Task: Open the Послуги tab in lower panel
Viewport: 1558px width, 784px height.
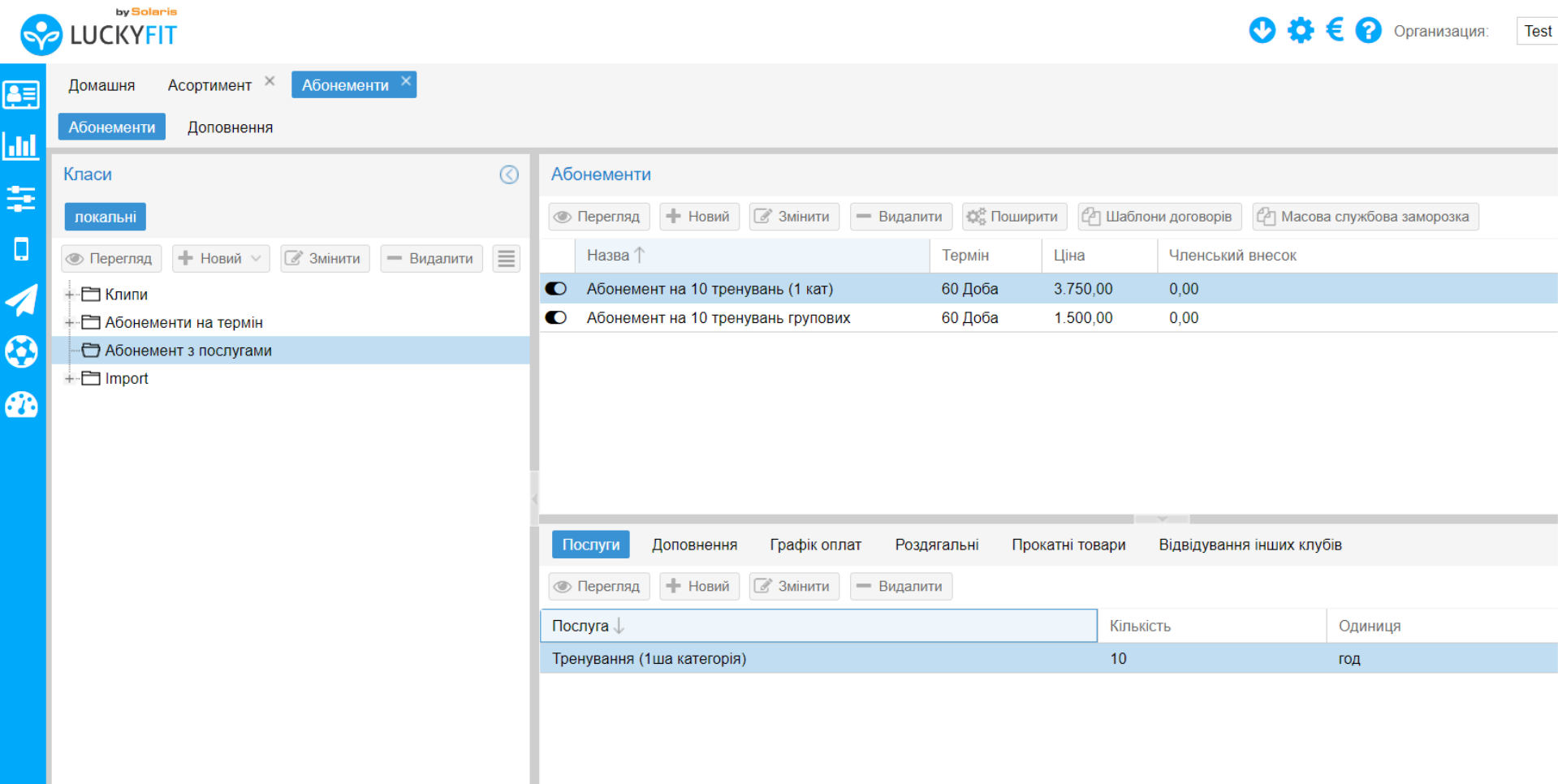Action: (591, 545)
